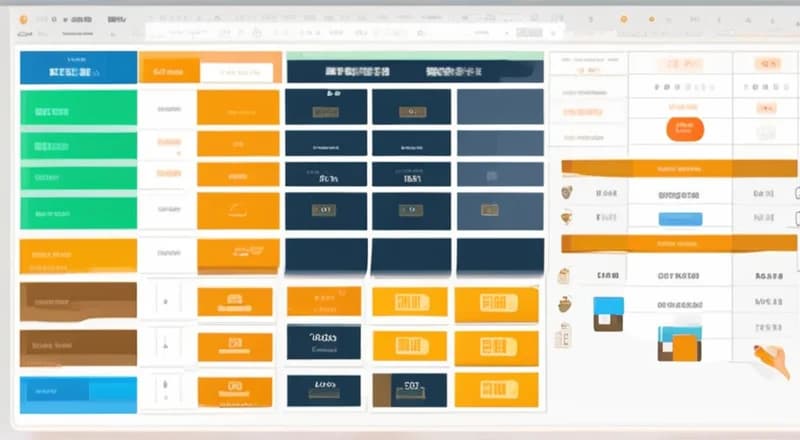
Task: Select the document icon at side panel bottom-left
Action: coord(564,334)
